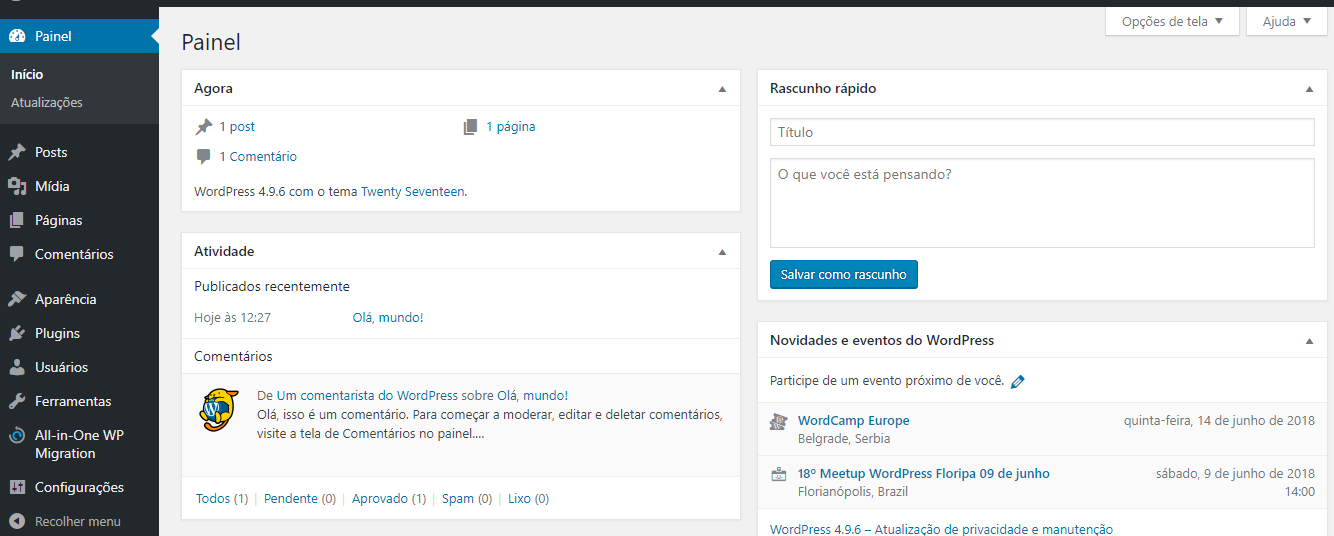Image resolution: width=1334 pixels, height=536 pixels.
Task: Click the Salvar como rascunho button
Action: click(844, 274)
